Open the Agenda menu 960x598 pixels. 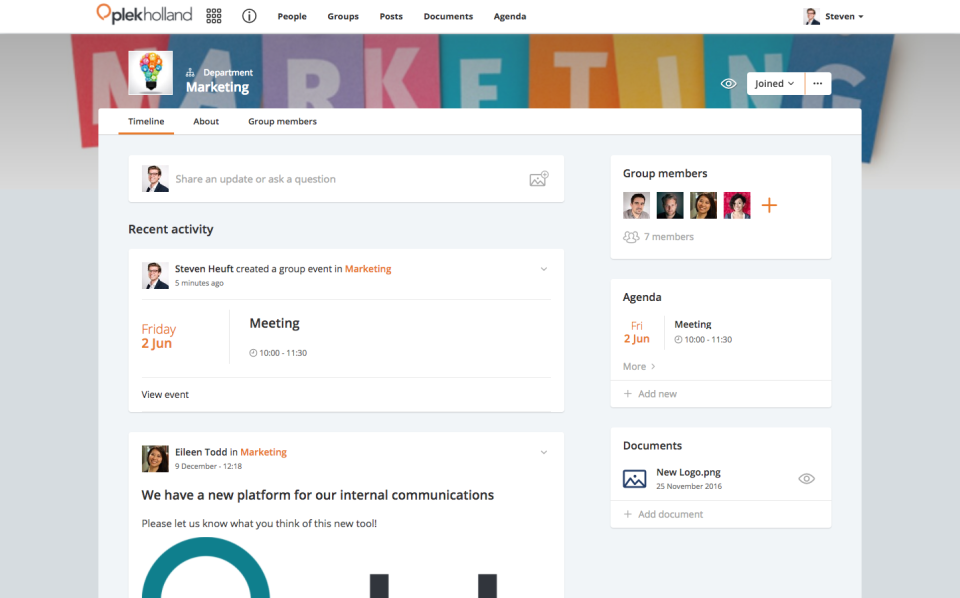510,17
